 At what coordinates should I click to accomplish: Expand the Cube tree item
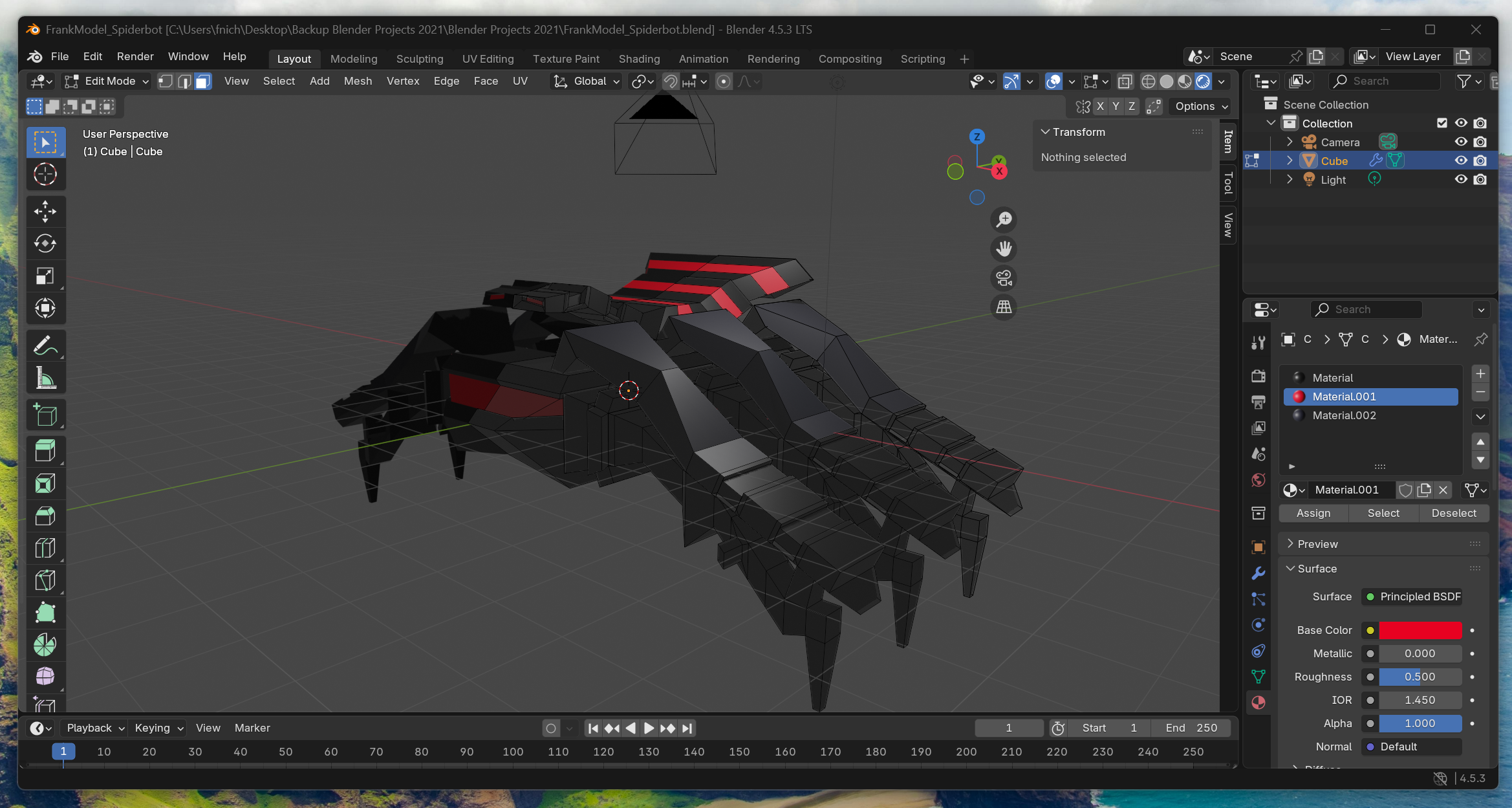point(1290,160)
